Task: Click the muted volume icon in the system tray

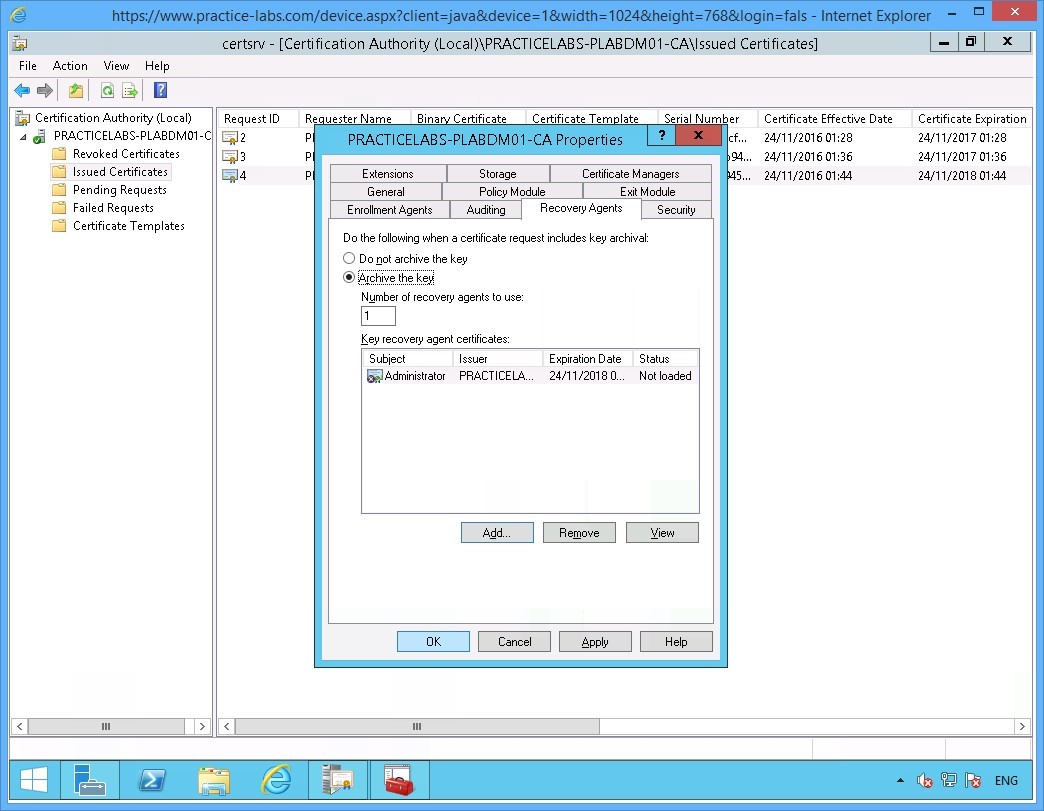Action: pyautogui.click(x=924, y=780)
